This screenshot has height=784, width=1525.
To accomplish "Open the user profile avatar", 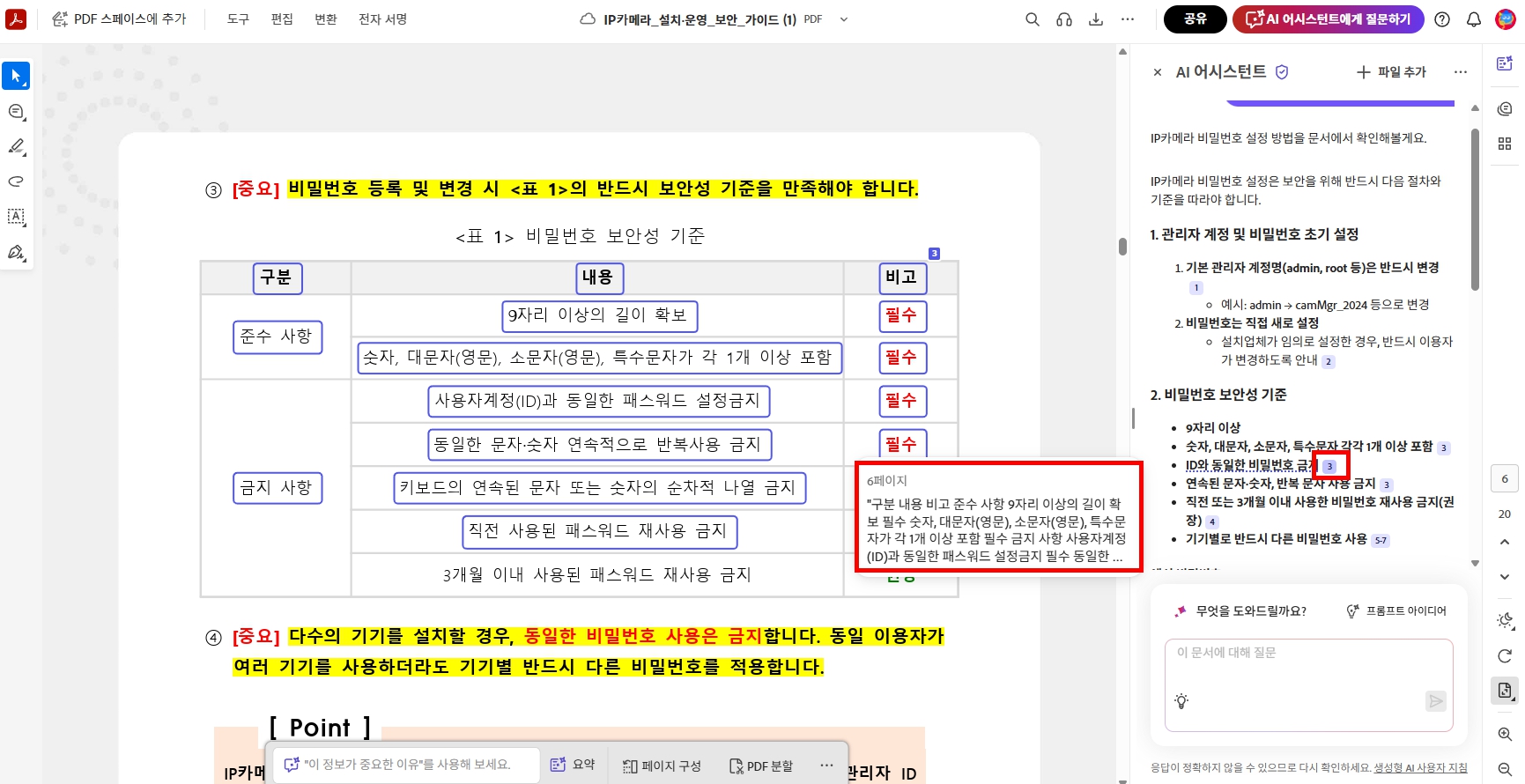I will (x=1506, y=19).
